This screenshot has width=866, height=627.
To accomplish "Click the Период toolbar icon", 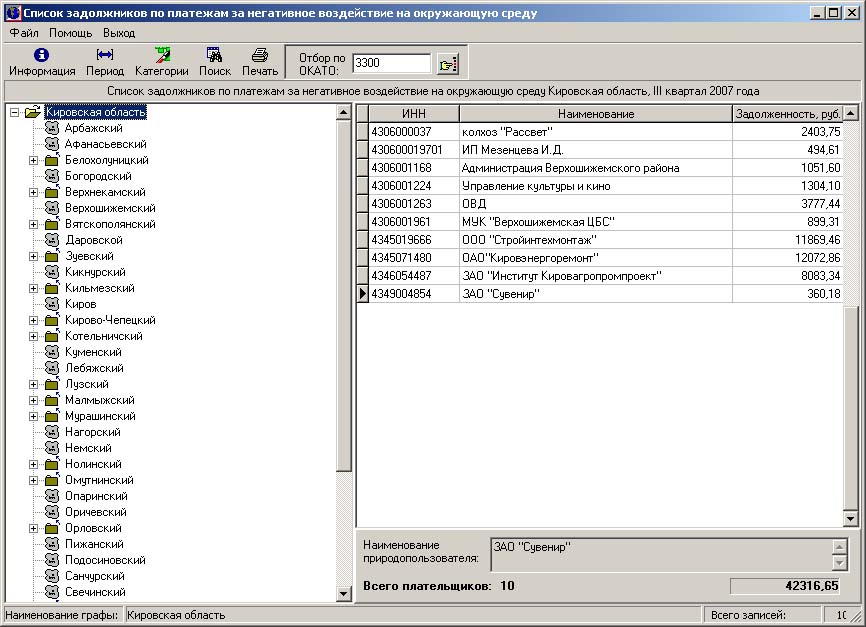I will [x=105, y=55].
